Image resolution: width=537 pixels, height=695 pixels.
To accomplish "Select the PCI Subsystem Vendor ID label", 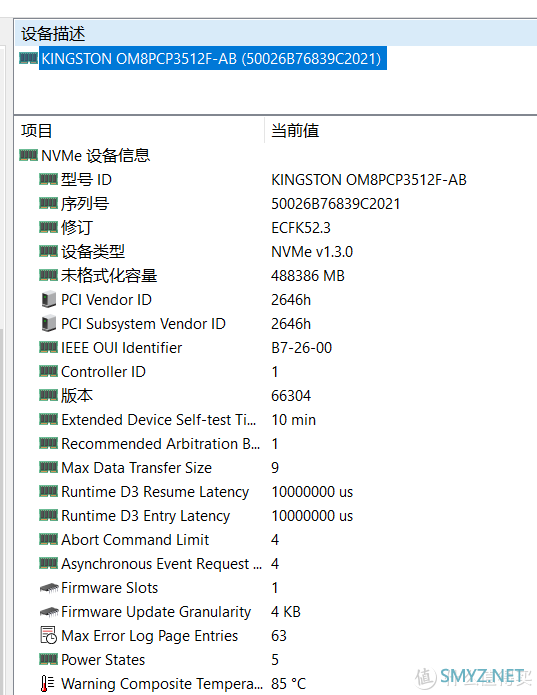I will 143,324.
